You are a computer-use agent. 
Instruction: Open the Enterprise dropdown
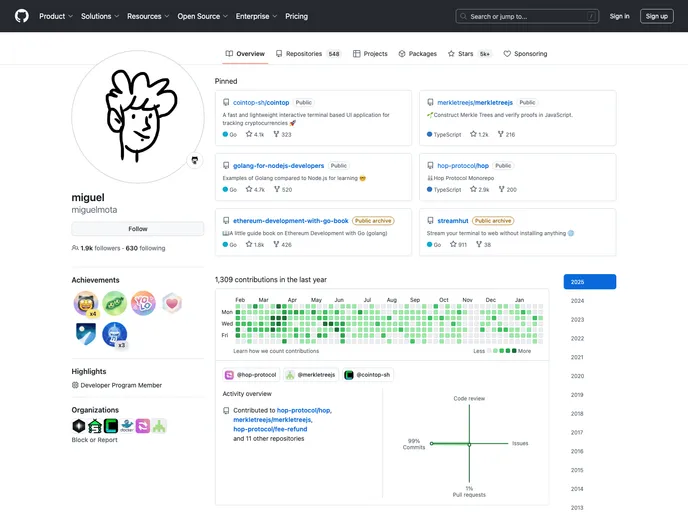click(256, 16)
